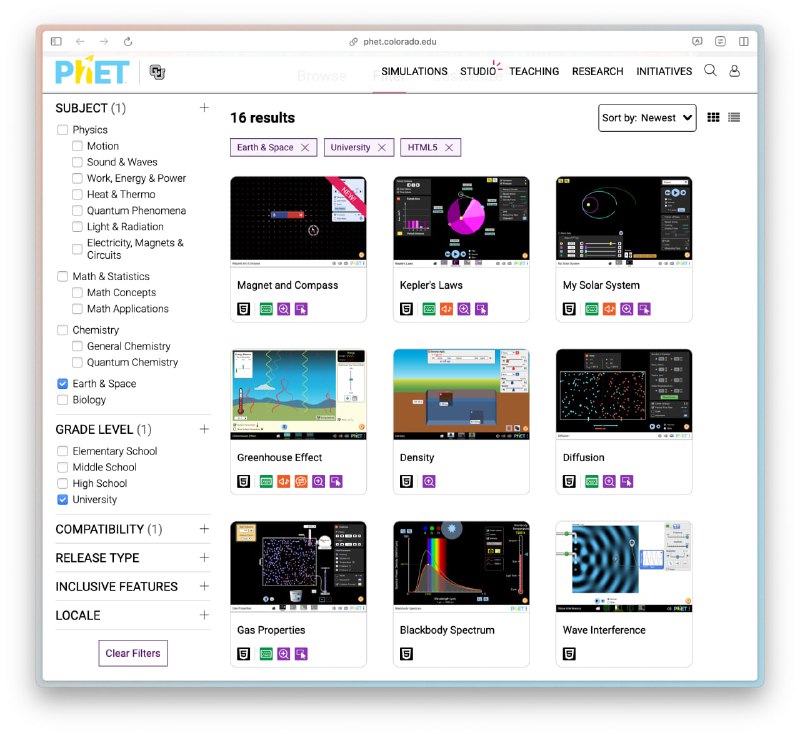Remove the HTML5 filter chip

tap(449, 147)
